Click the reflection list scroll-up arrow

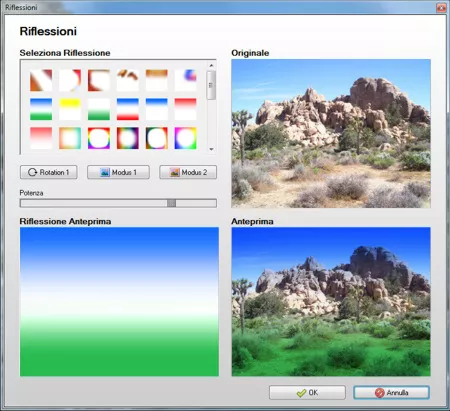click(x=211, y=65)
